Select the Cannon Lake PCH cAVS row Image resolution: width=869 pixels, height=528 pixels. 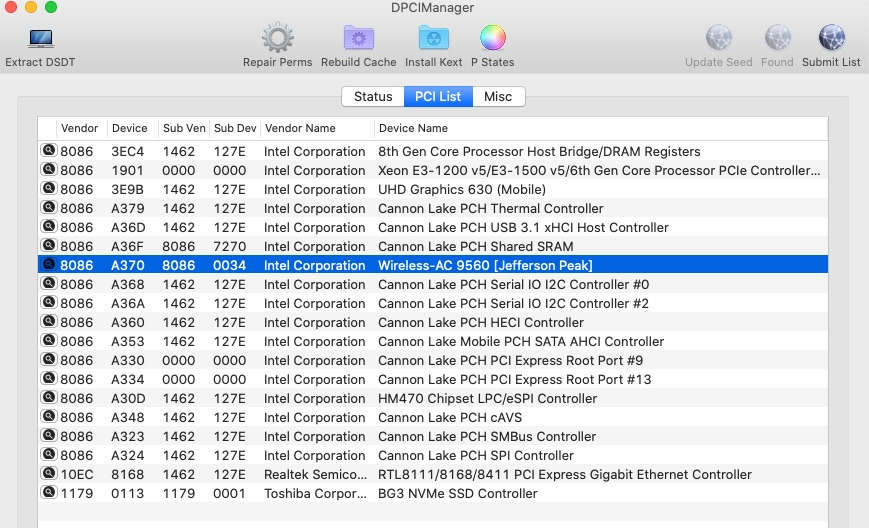(x=449, y=417)
